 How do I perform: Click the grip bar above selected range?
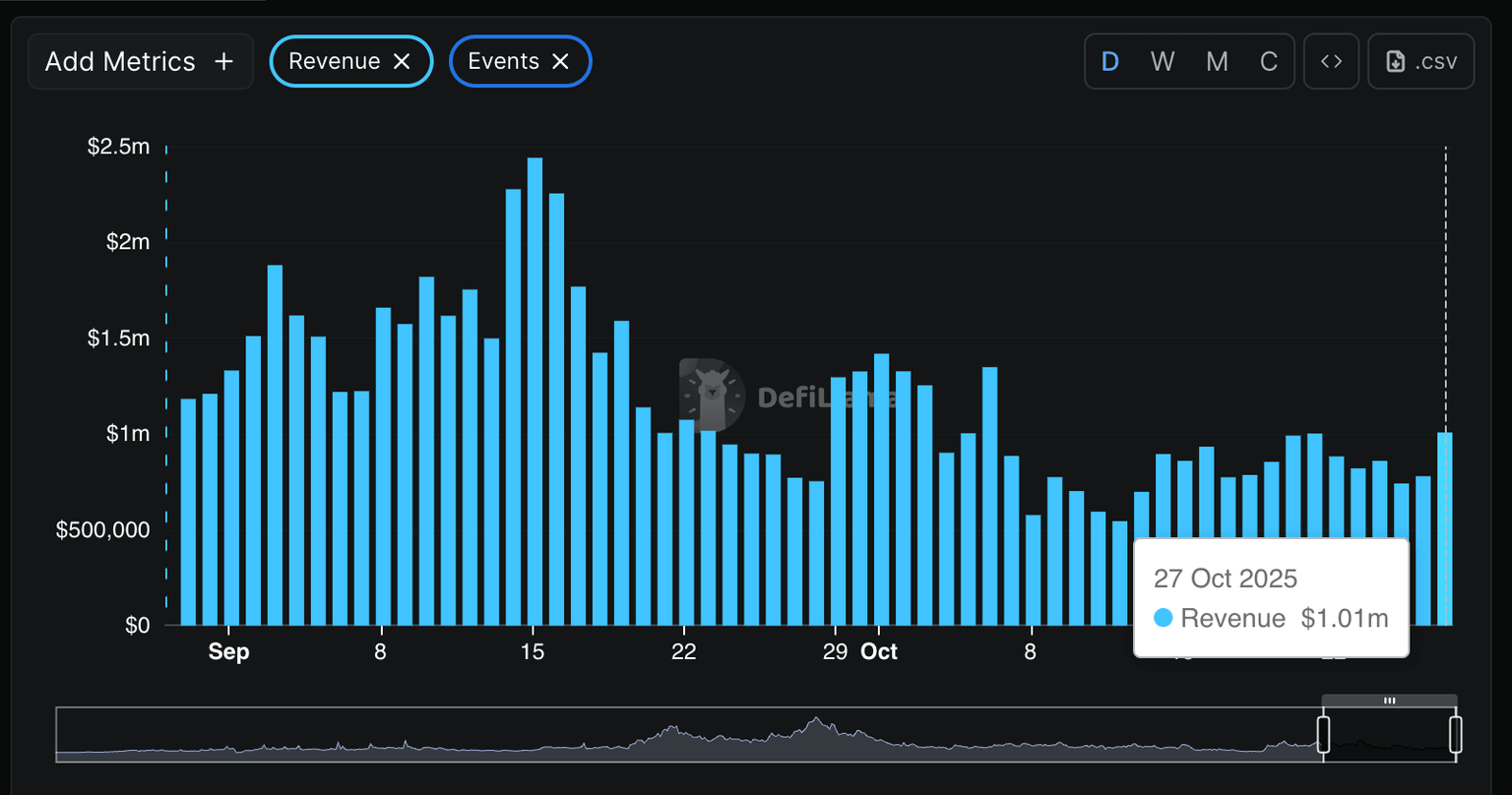pos(1389,701)
